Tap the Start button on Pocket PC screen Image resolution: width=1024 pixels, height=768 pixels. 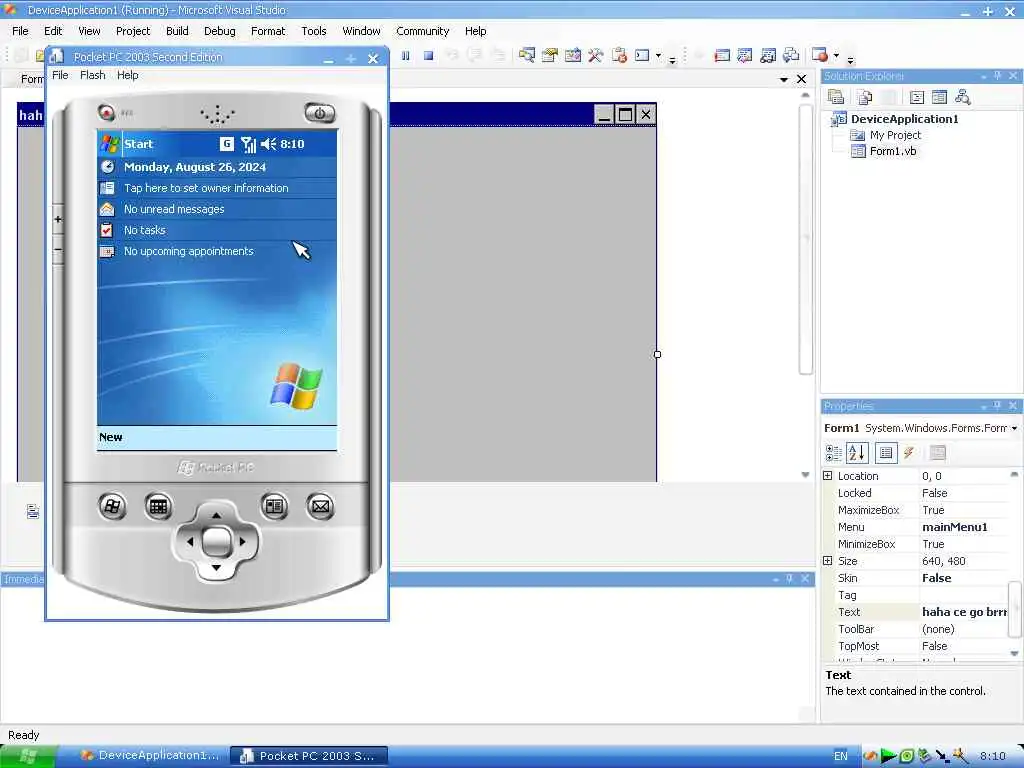click(127, 144)
